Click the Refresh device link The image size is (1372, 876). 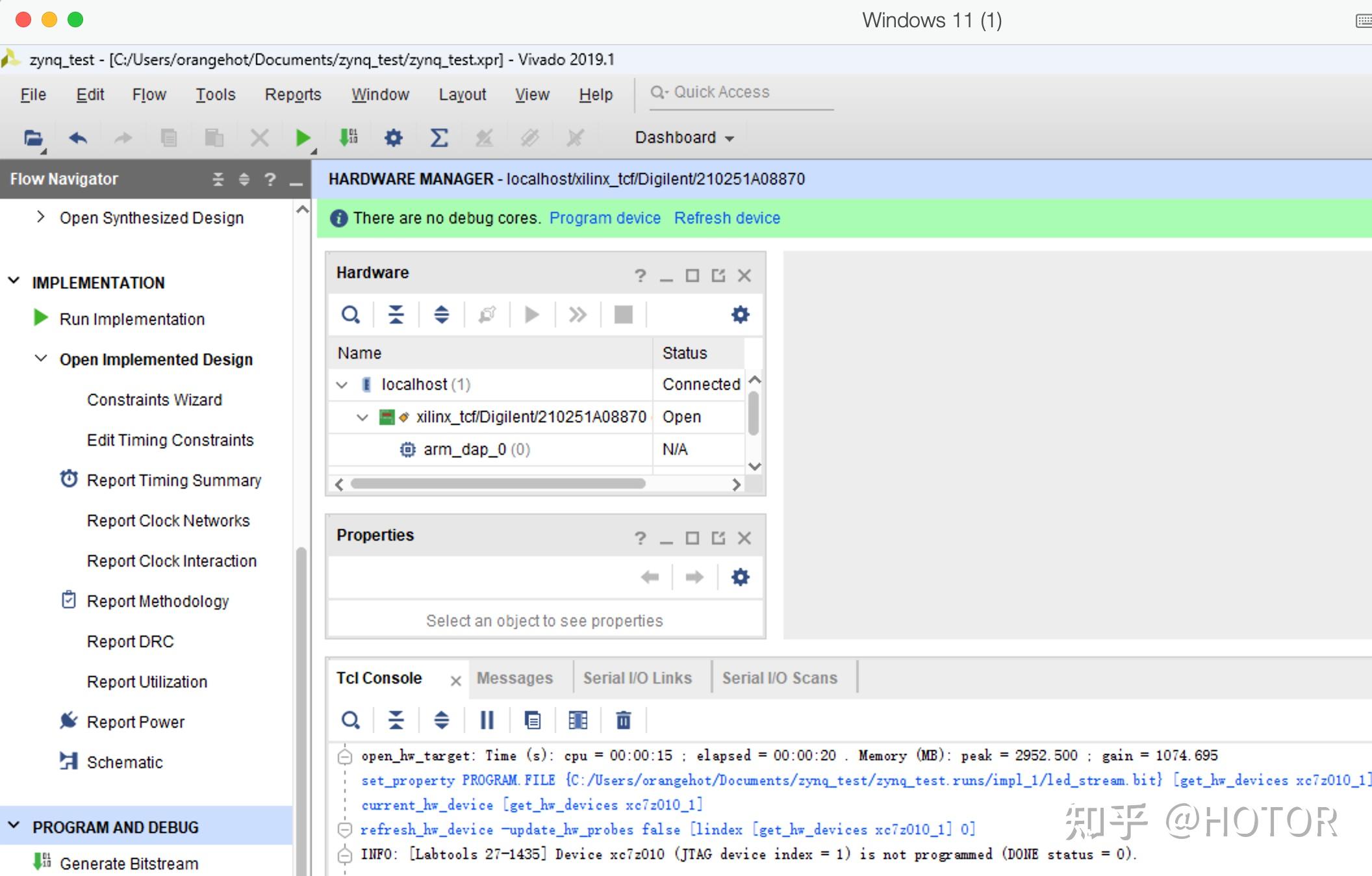pyautogui.click(x=726, y=218)
